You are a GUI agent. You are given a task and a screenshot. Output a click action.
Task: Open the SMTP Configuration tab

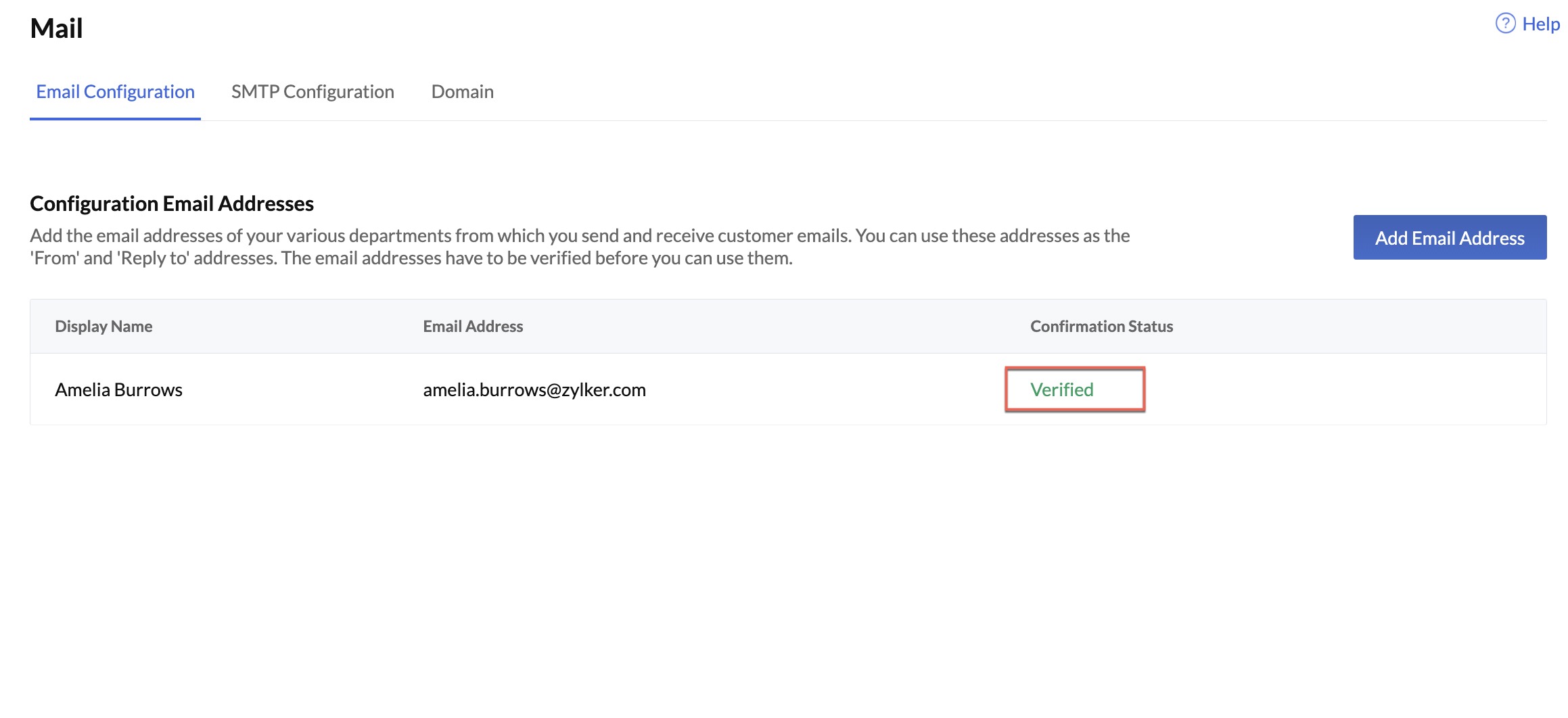pyautogui.click(x=313, y=92)
